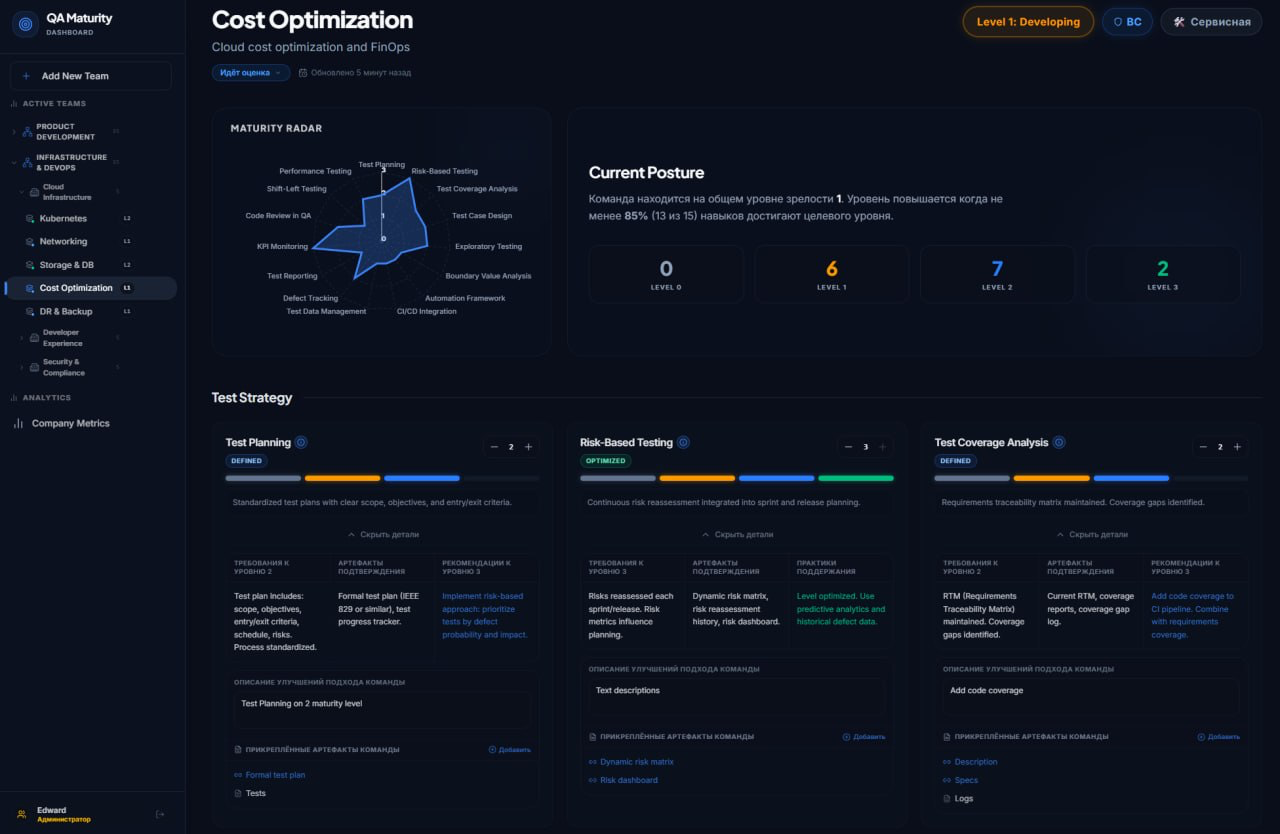Screen dimensions: 1280x834
Task: Click the document icon next to Tests
Action: [238, 793]
